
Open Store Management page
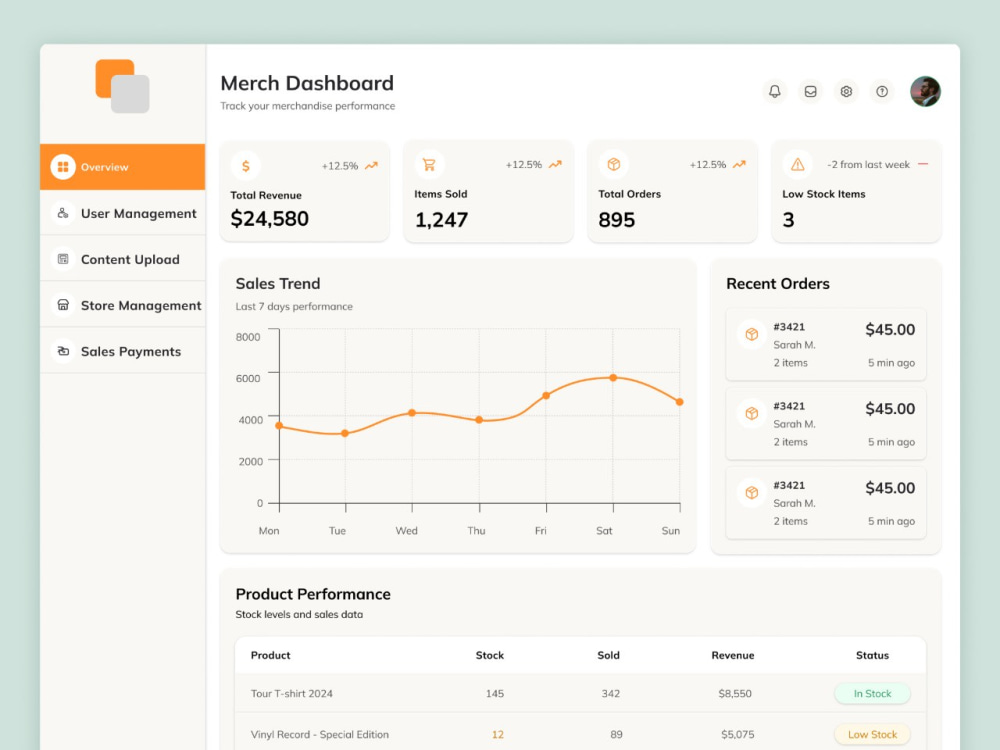pos(122,305)
